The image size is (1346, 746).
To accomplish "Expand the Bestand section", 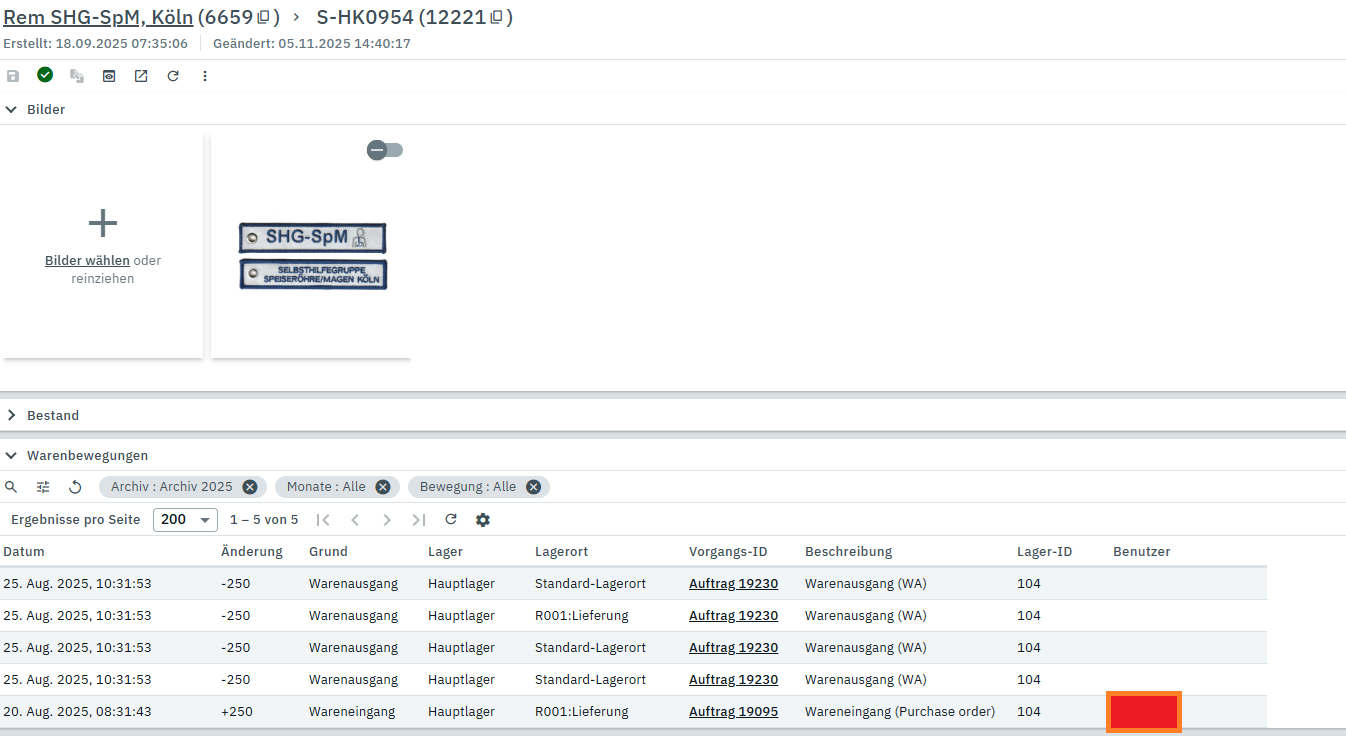I will click(12, 415).
